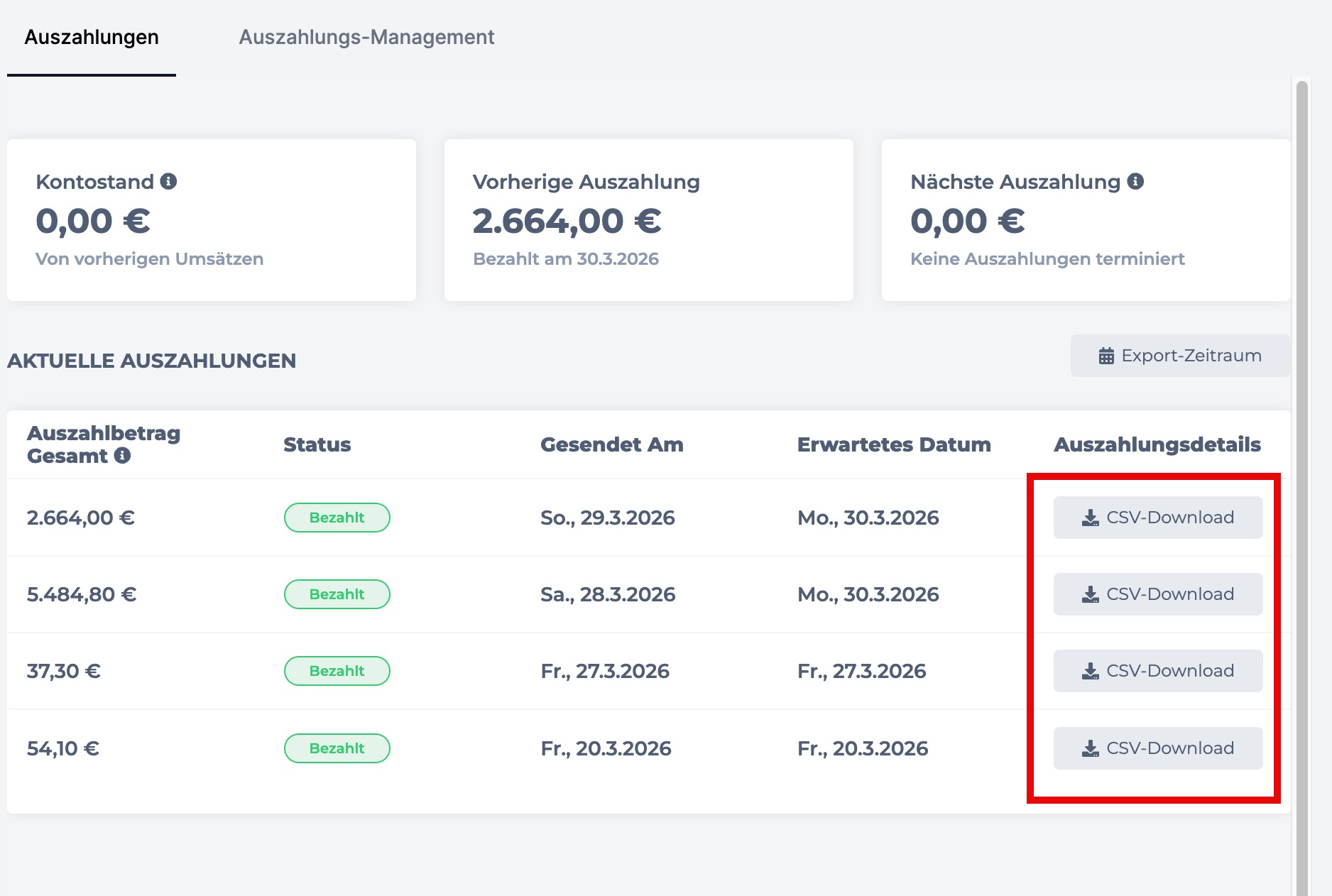Click the Bezahlt badge in the 37,30 € row
This screenshot has height=896, width=1332.
click(x=337, y=671)
